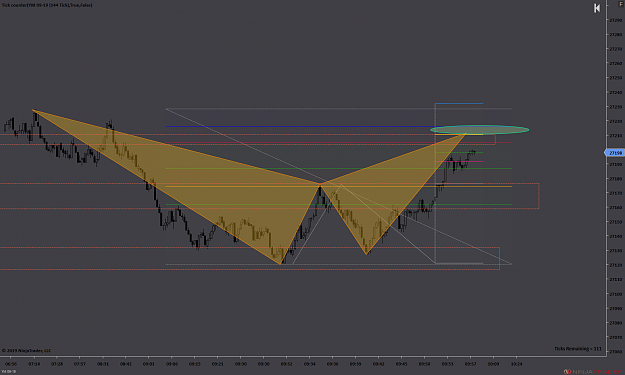Click the 2019 NinjaTrader, LLC copyright text

[26, 351]
